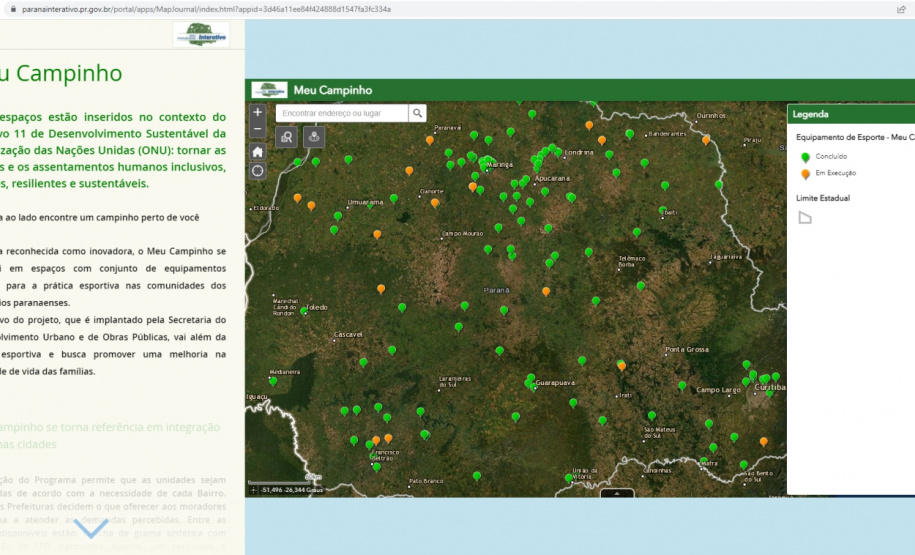Open the query search widget

click(x=288, y=137)
